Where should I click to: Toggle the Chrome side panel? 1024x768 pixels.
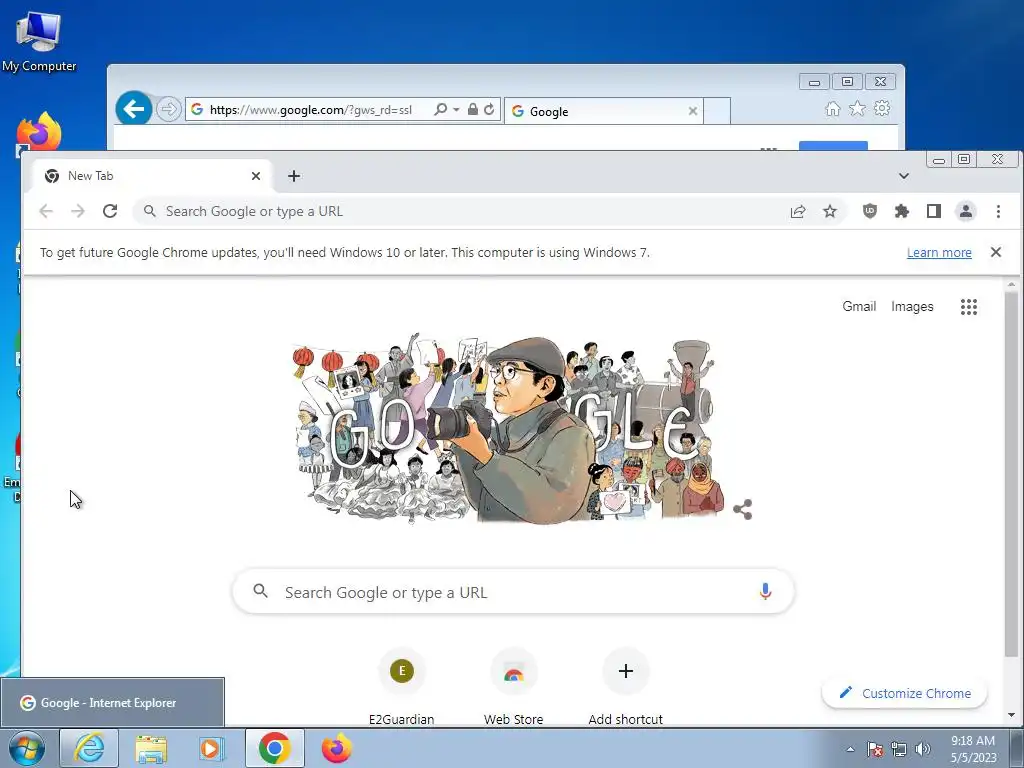pyautogui.click(x=934, y=211)
